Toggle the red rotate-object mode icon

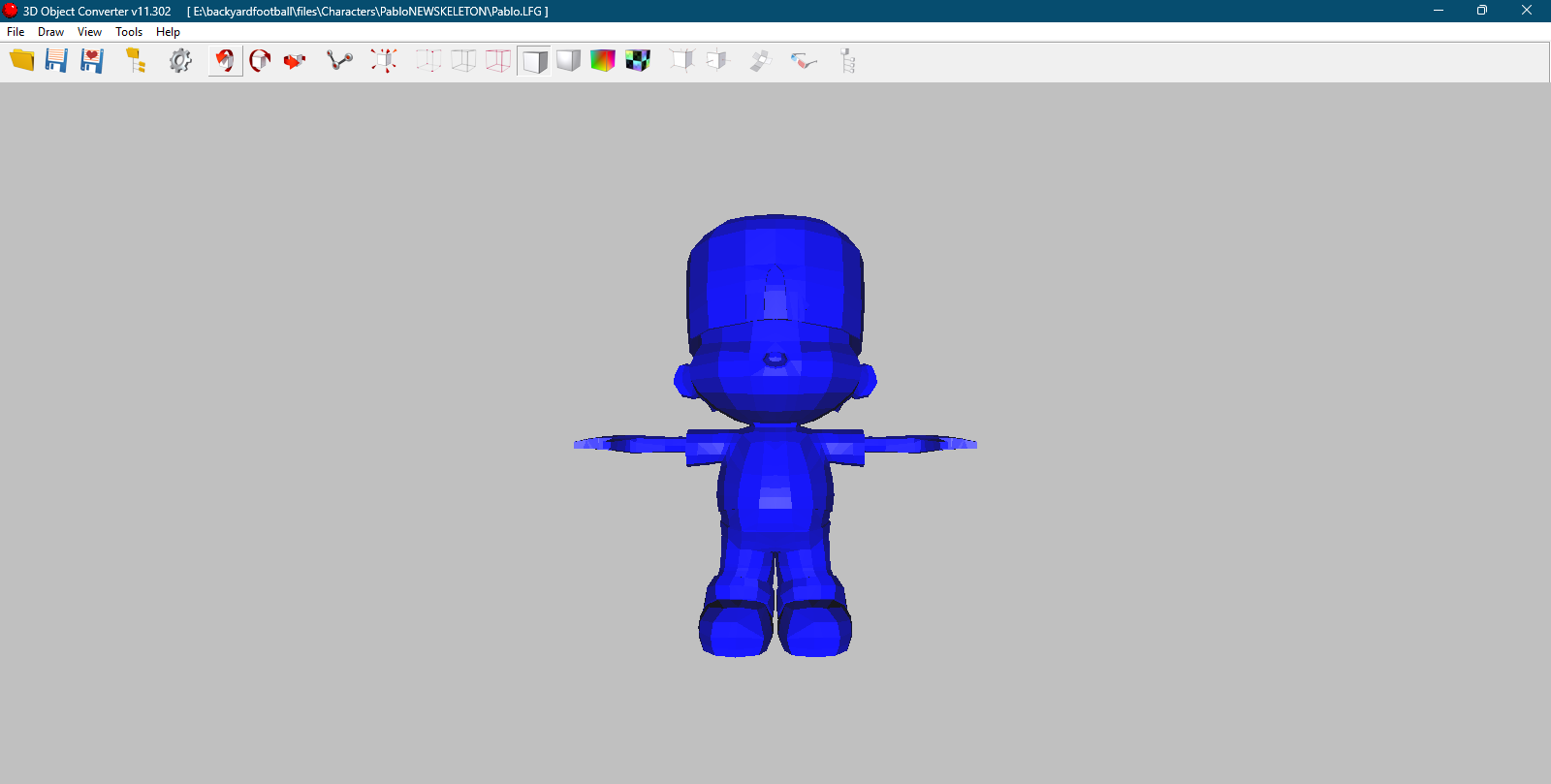coord(225,61)
